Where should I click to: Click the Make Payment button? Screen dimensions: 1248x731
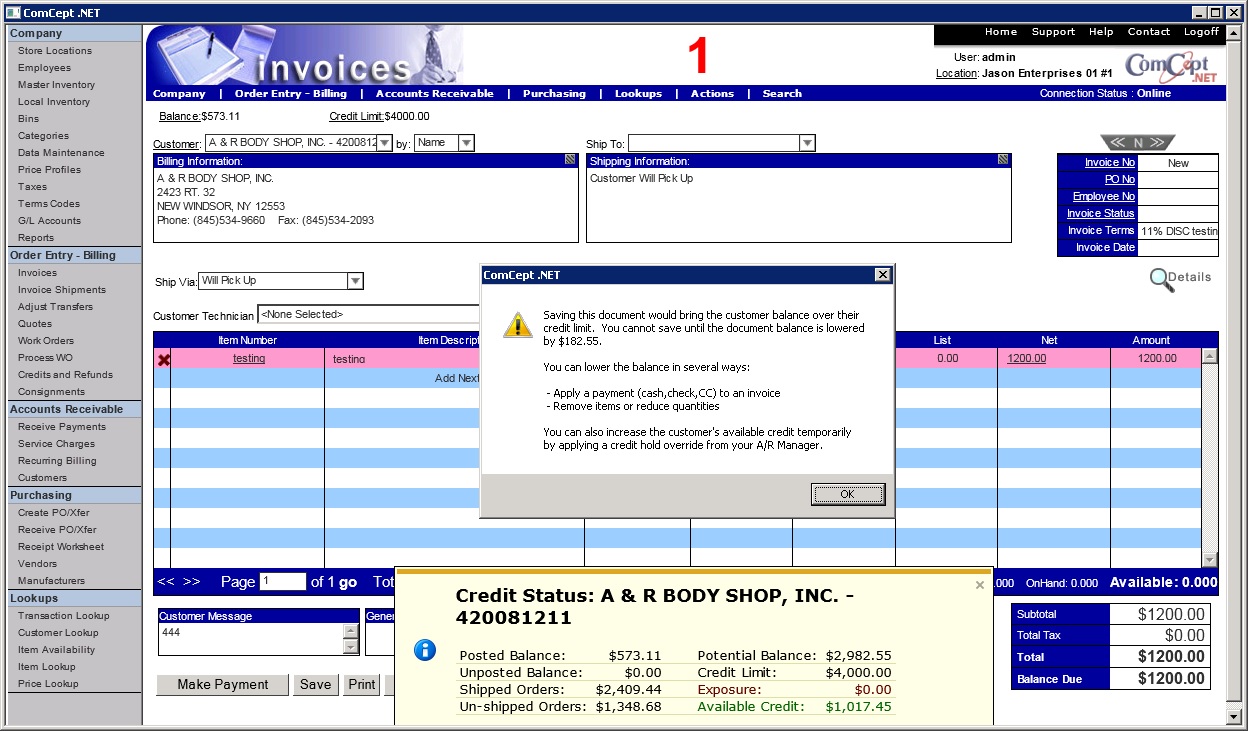pos(222,685)
